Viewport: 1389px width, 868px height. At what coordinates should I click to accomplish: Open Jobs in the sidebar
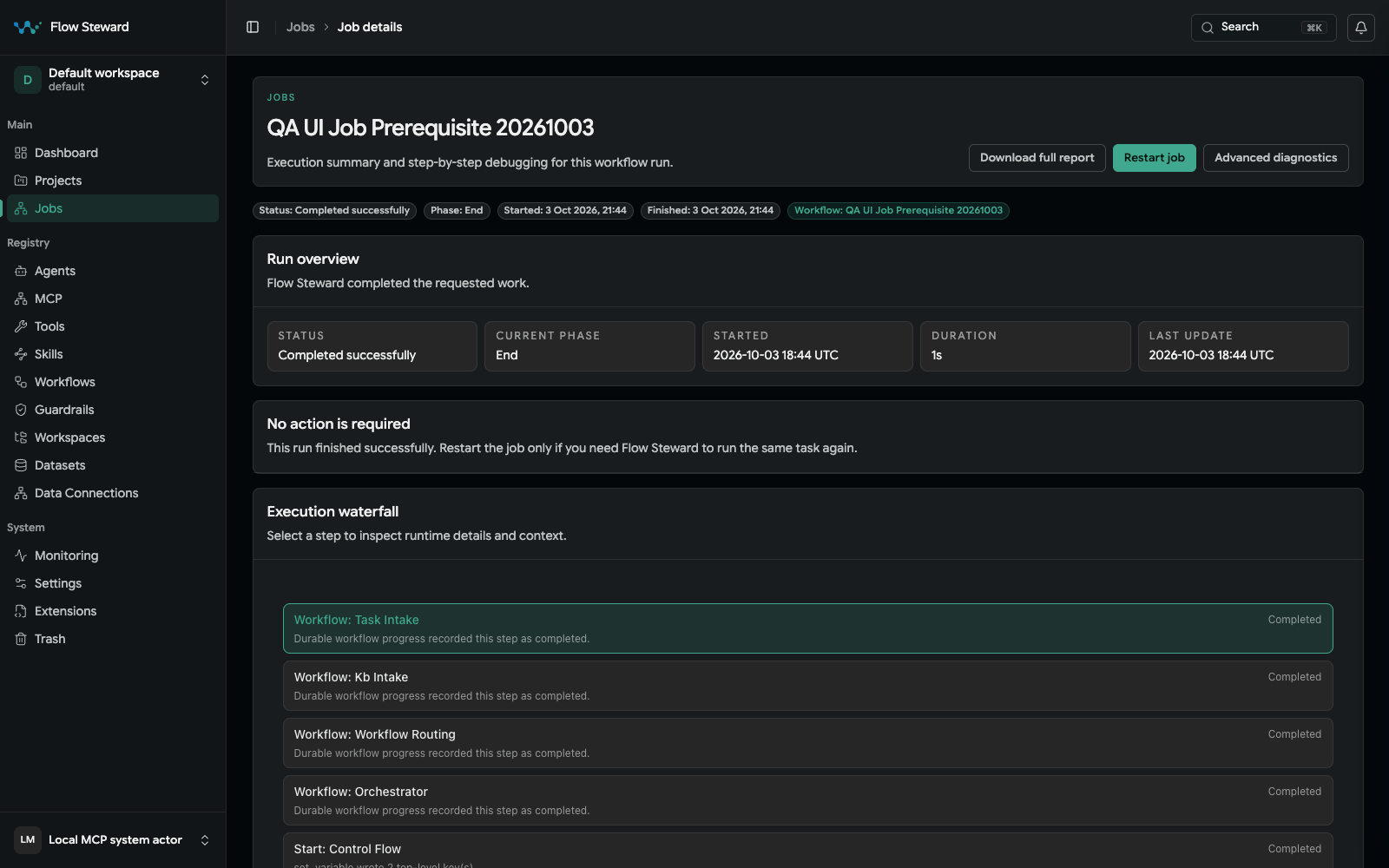(x=113, y=208)
